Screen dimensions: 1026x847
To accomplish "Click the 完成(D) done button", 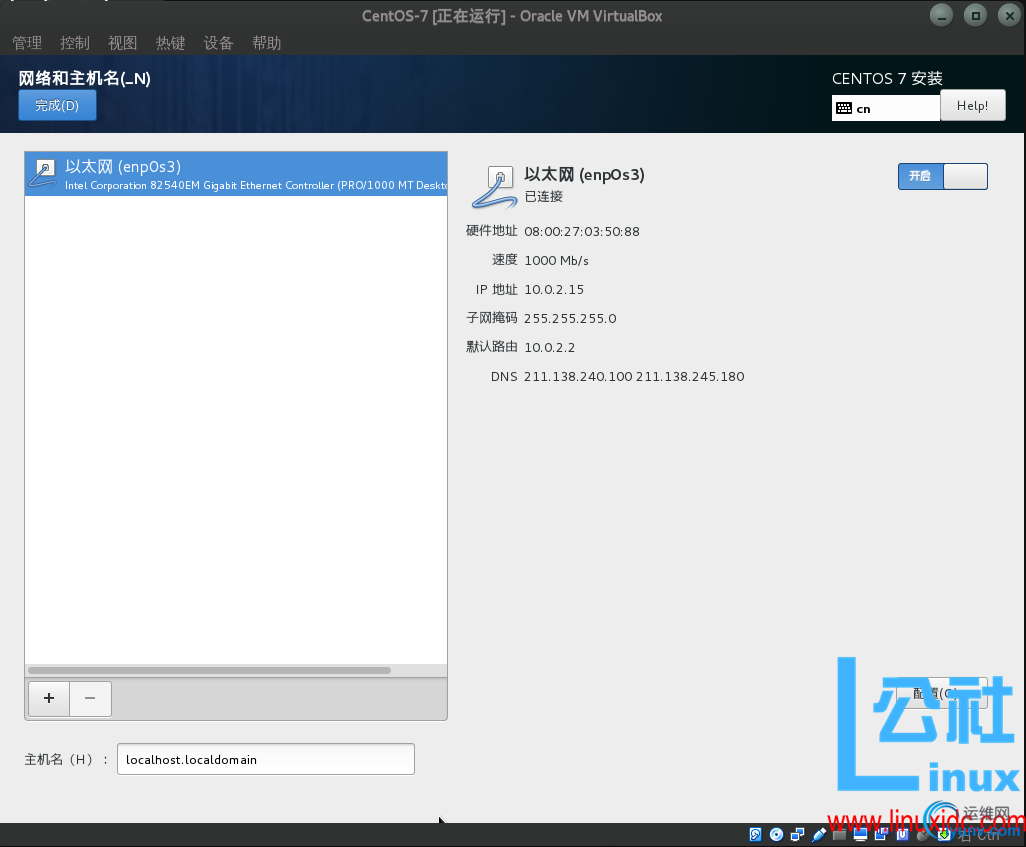I will pos(57,105).
